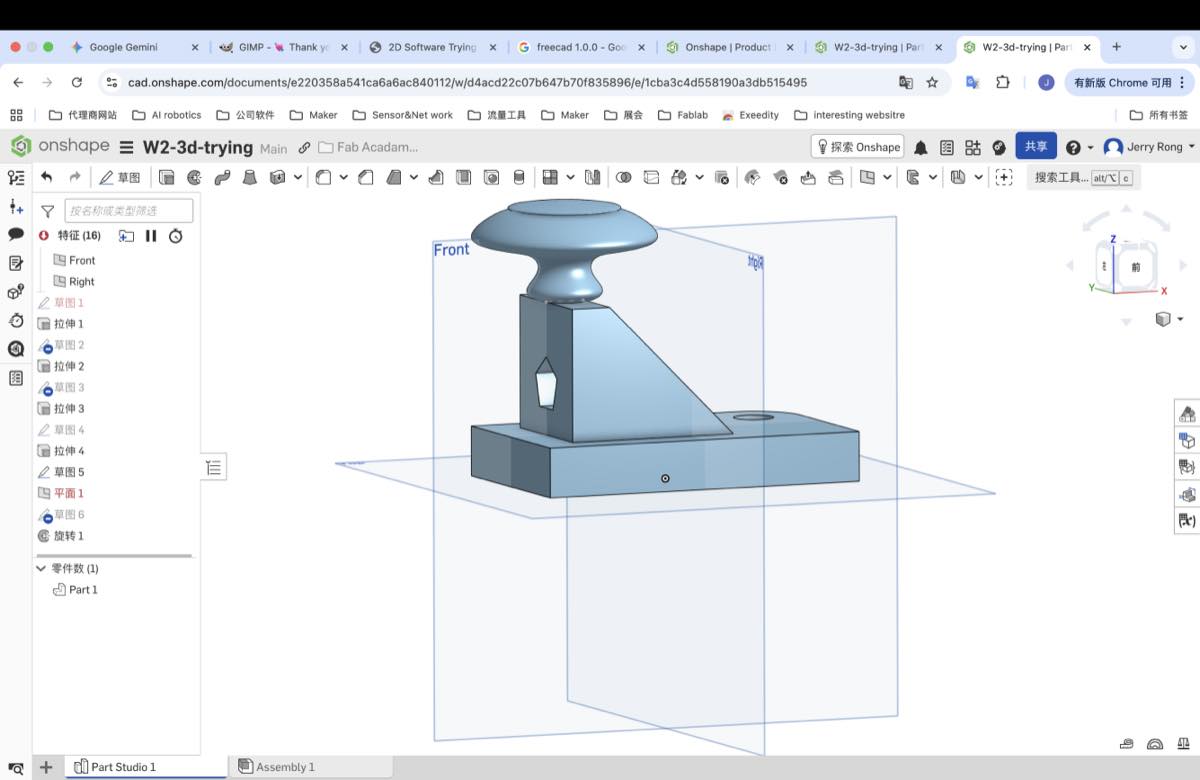
Task: Select the Extrude tool in the toolbar
Action: pos(167,177)
